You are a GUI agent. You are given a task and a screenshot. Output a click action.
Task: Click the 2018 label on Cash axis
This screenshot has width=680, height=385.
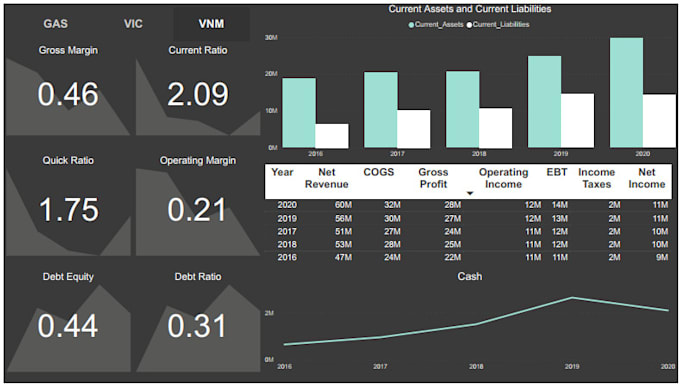(x=476, y=366)
